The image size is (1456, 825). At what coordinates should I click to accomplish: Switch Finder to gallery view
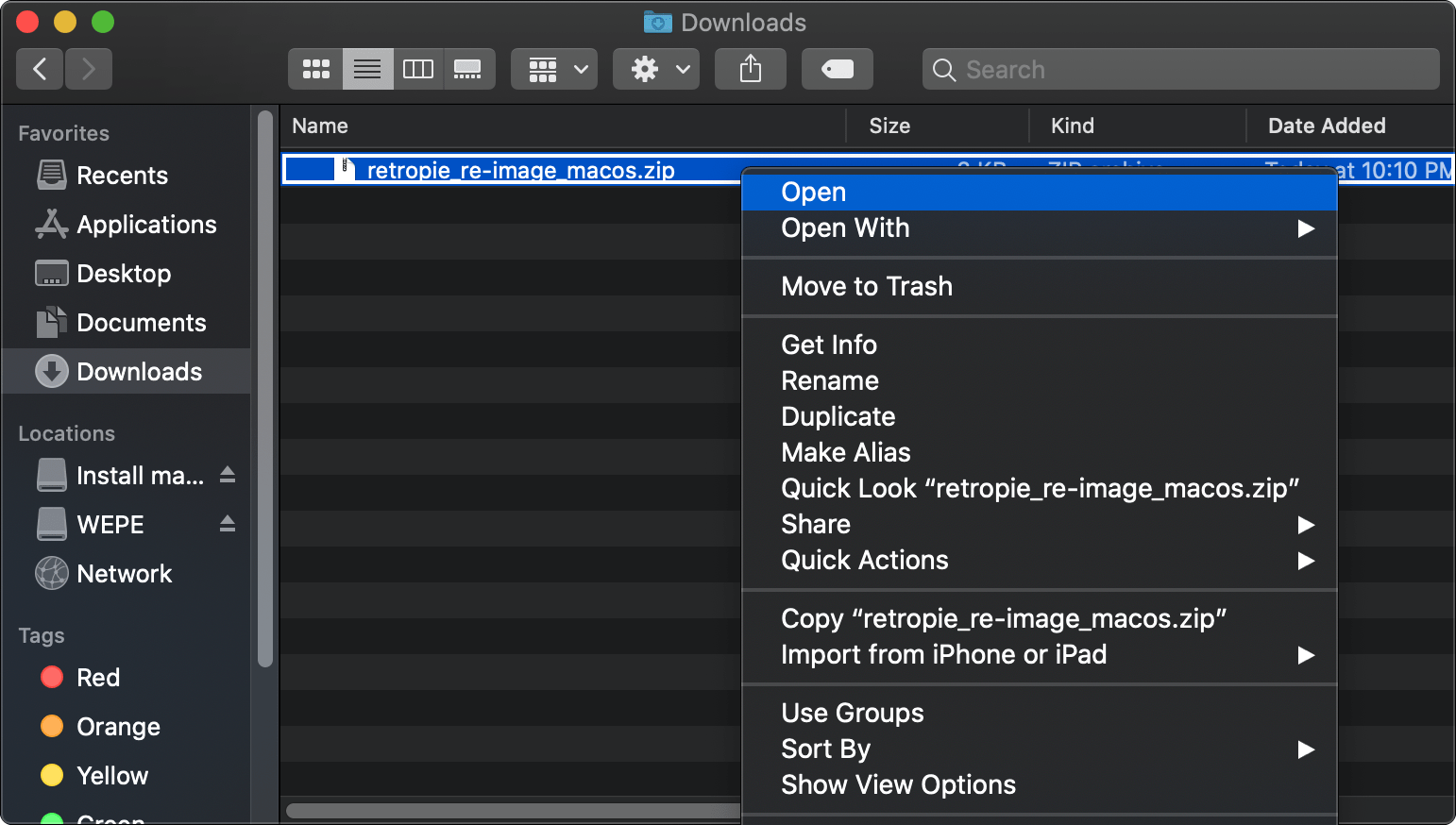tap(469, 68)
